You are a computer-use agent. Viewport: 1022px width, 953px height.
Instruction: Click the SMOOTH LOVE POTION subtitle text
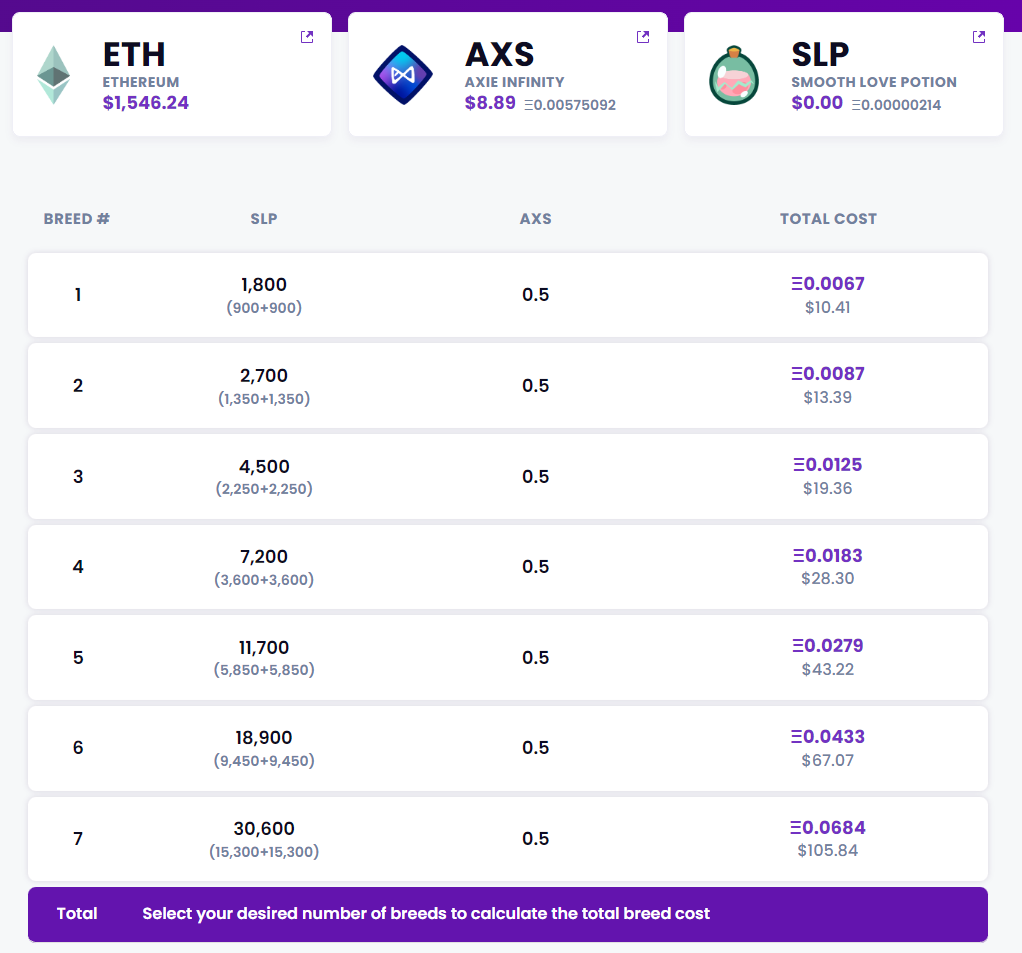coord(874,82)
